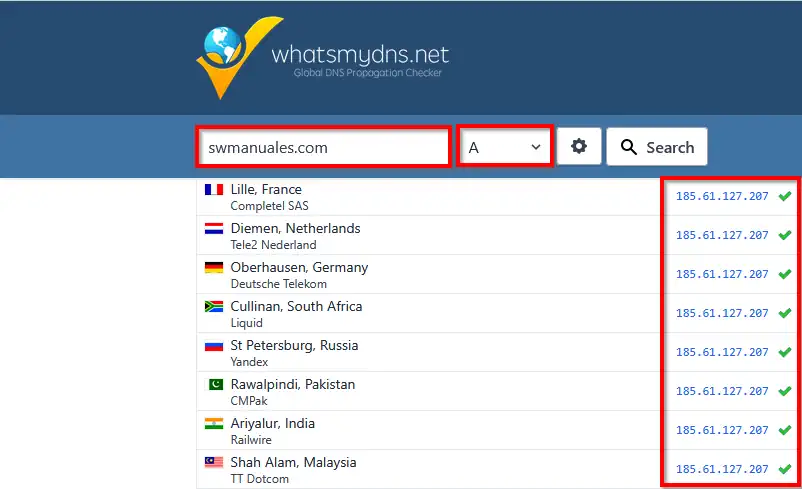
Task: Click the Search button
Action: click(x=657, y=147)
